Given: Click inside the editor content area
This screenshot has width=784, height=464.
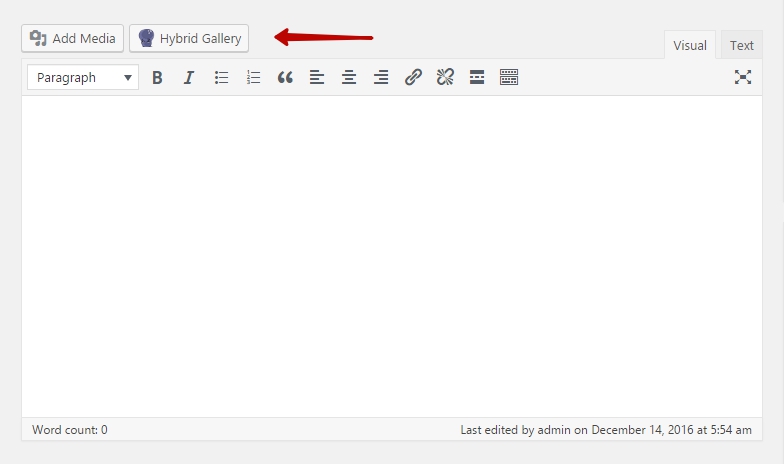Looking at the screenshot, I should (x=392, y=256).
